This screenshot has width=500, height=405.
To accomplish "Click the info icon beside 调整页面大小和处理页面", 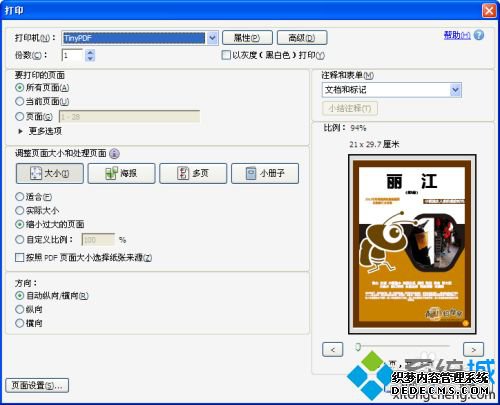I will tap(114, 154).
